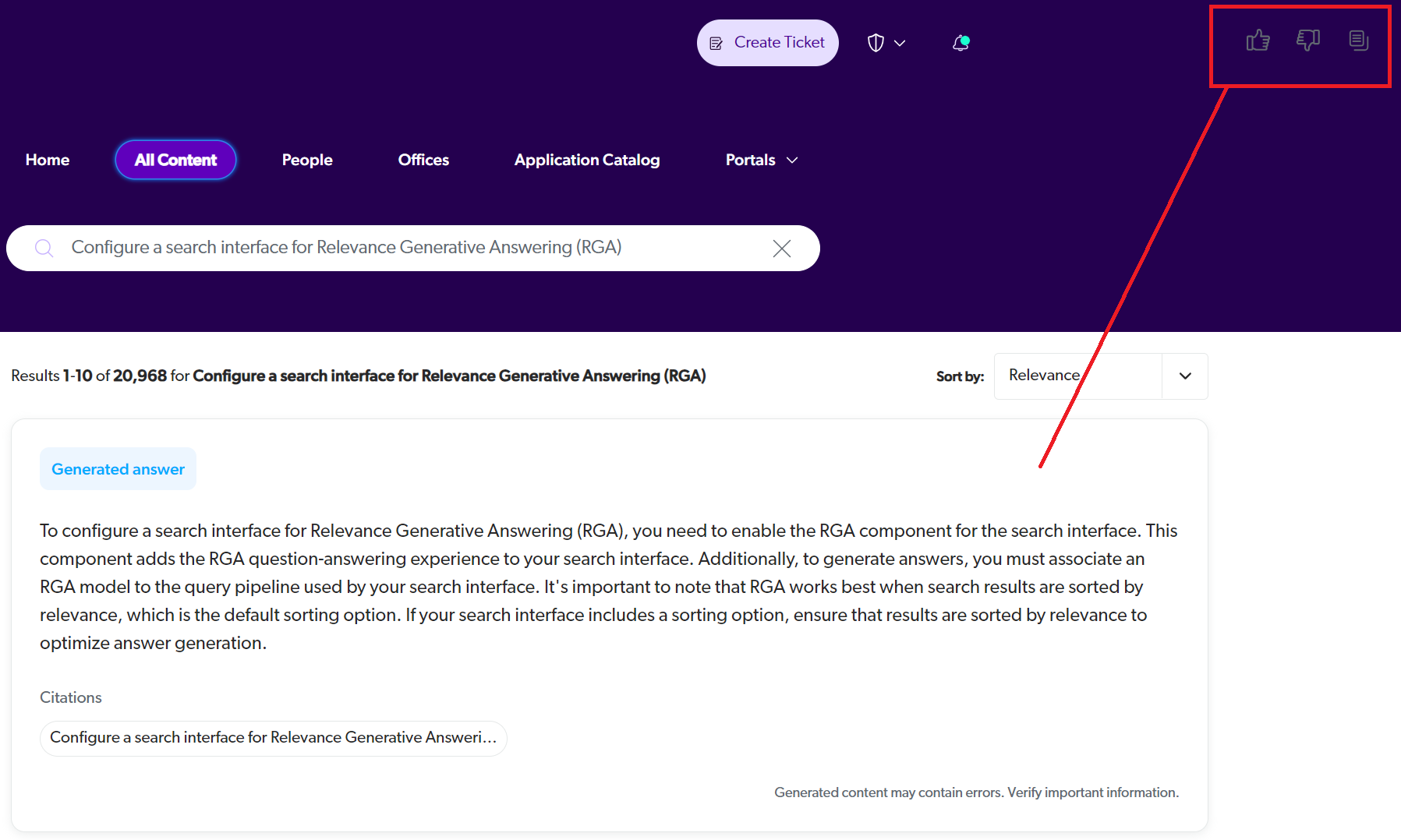Open the Sort by Relevance dropdown
The image size is (1401, 840).
tap(1184, 376)
